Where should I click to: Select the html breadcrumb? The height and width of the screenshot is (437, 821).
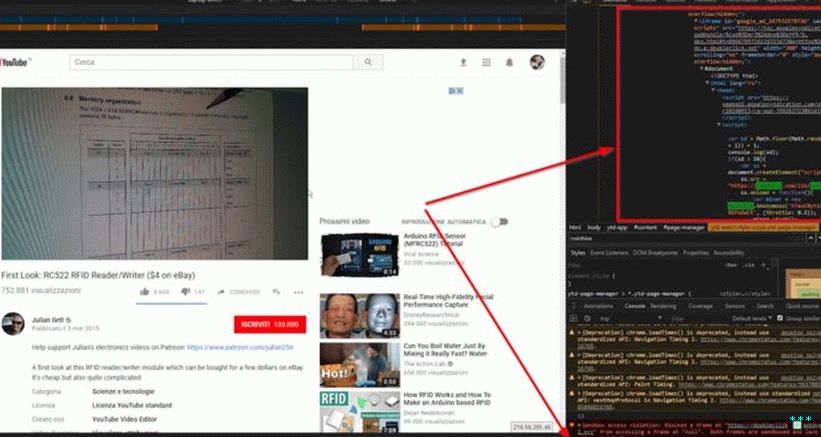[x=575, y=228]
